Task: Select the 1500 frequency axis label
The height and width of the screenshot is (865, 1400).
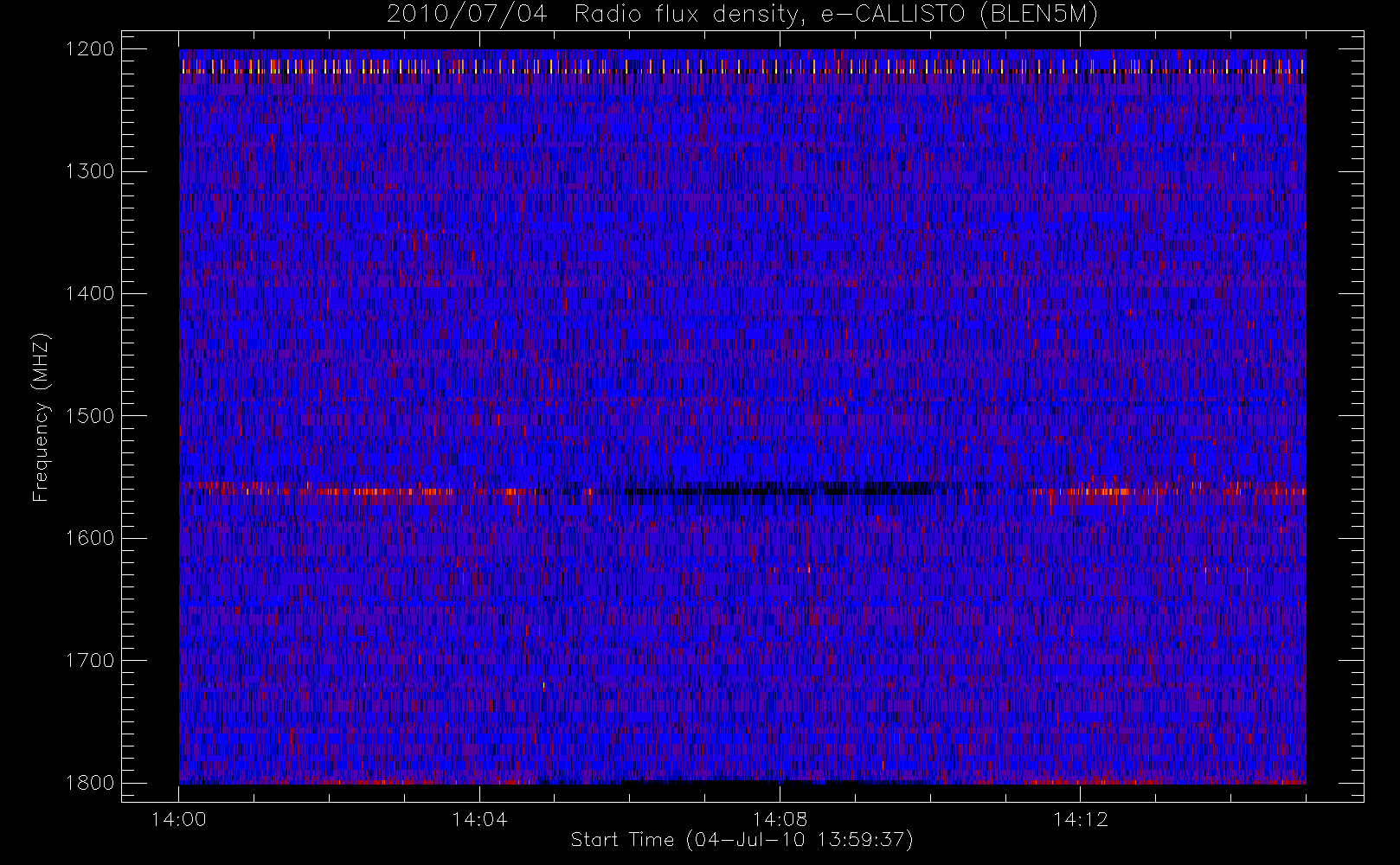Action: pos(90,416)
